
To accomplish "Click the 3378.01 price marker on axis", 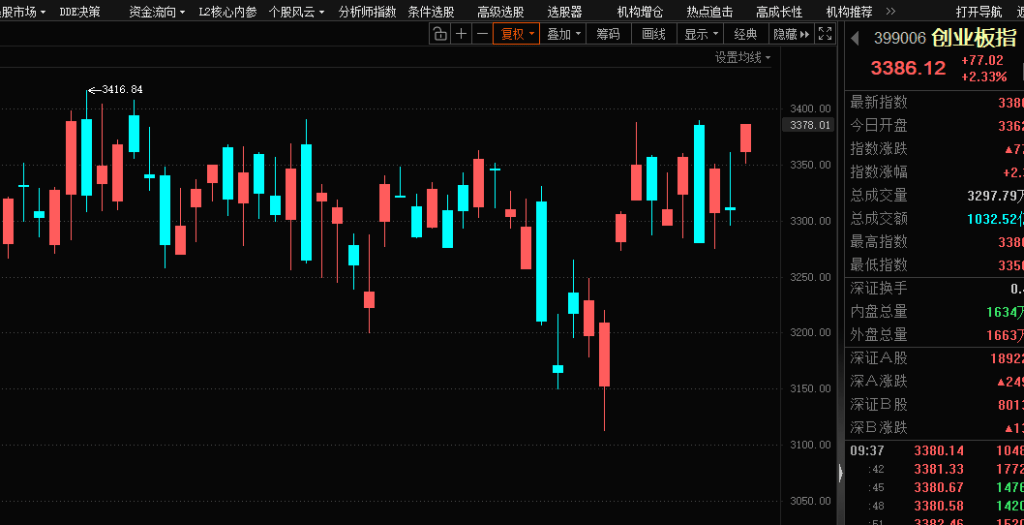I will [810, 125].
